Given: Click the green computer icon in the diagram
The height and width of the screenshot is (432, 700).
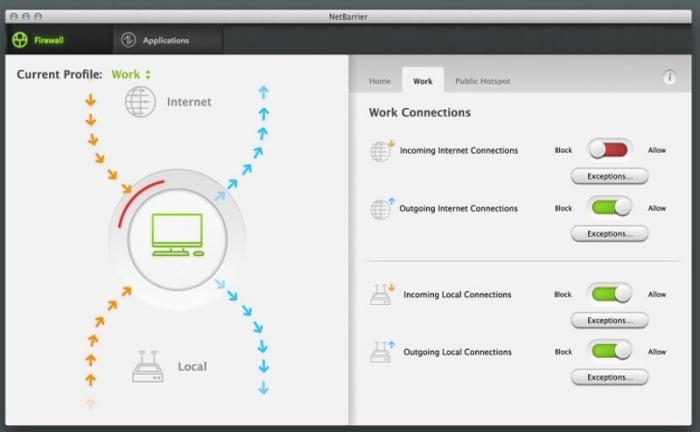Looking at the screenshot, I should coord(178,235).
